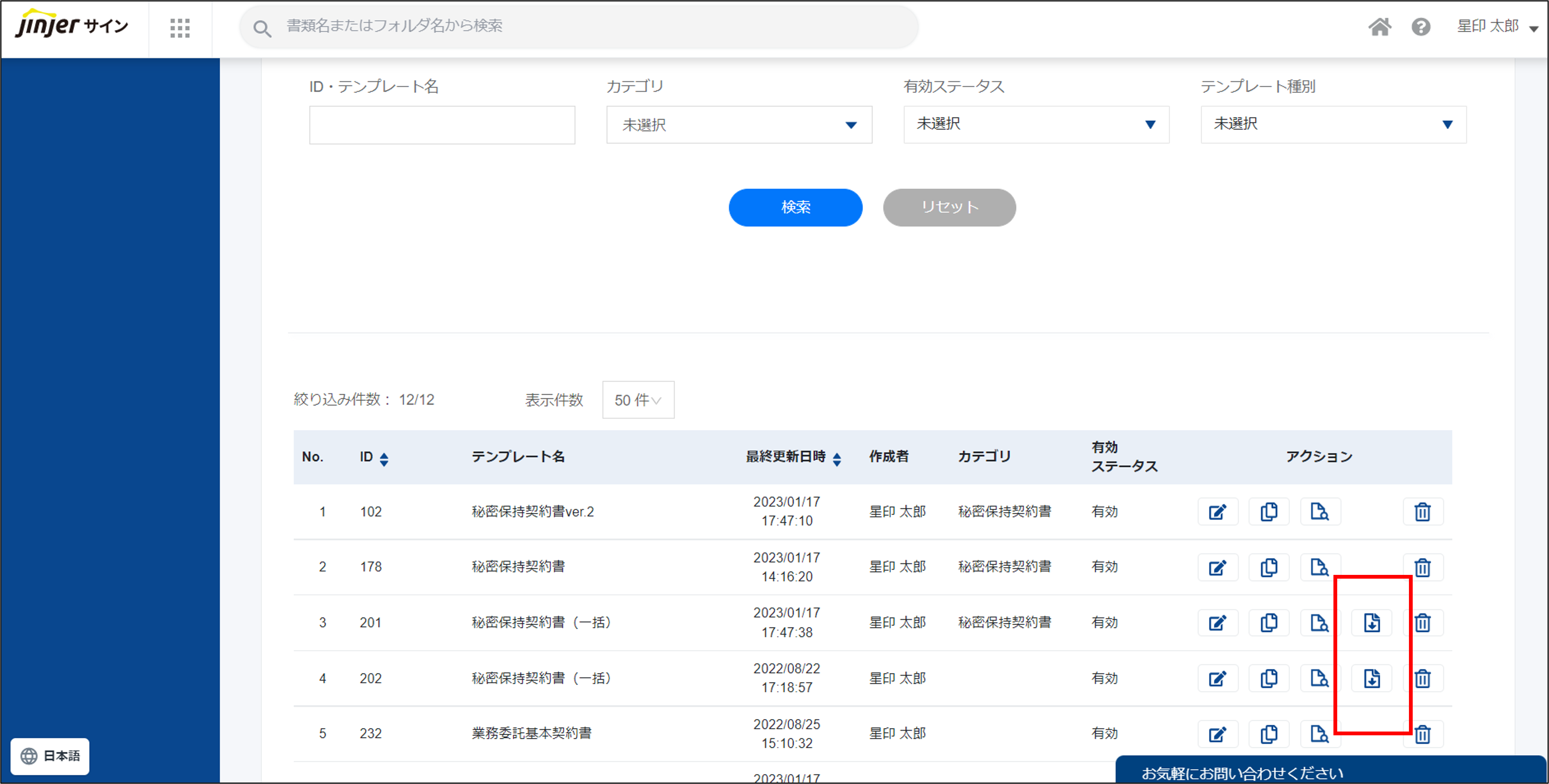Expand the カテゴリ dropdown

coord(738,125)
